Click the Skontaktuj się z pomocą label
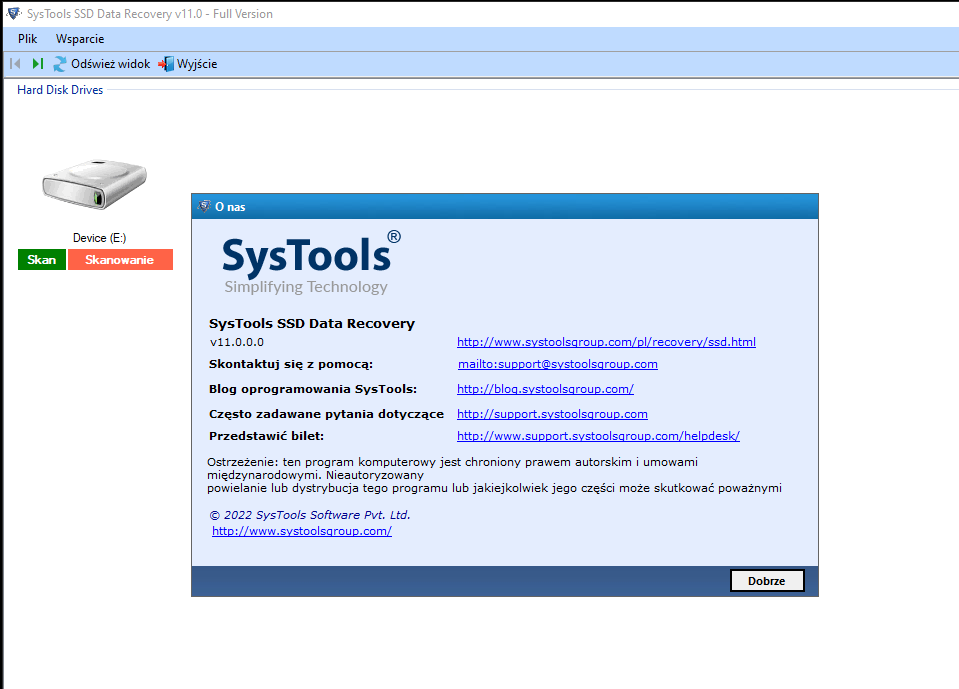Viewport: 959px width, 689px height. click(x=291, y=364)
